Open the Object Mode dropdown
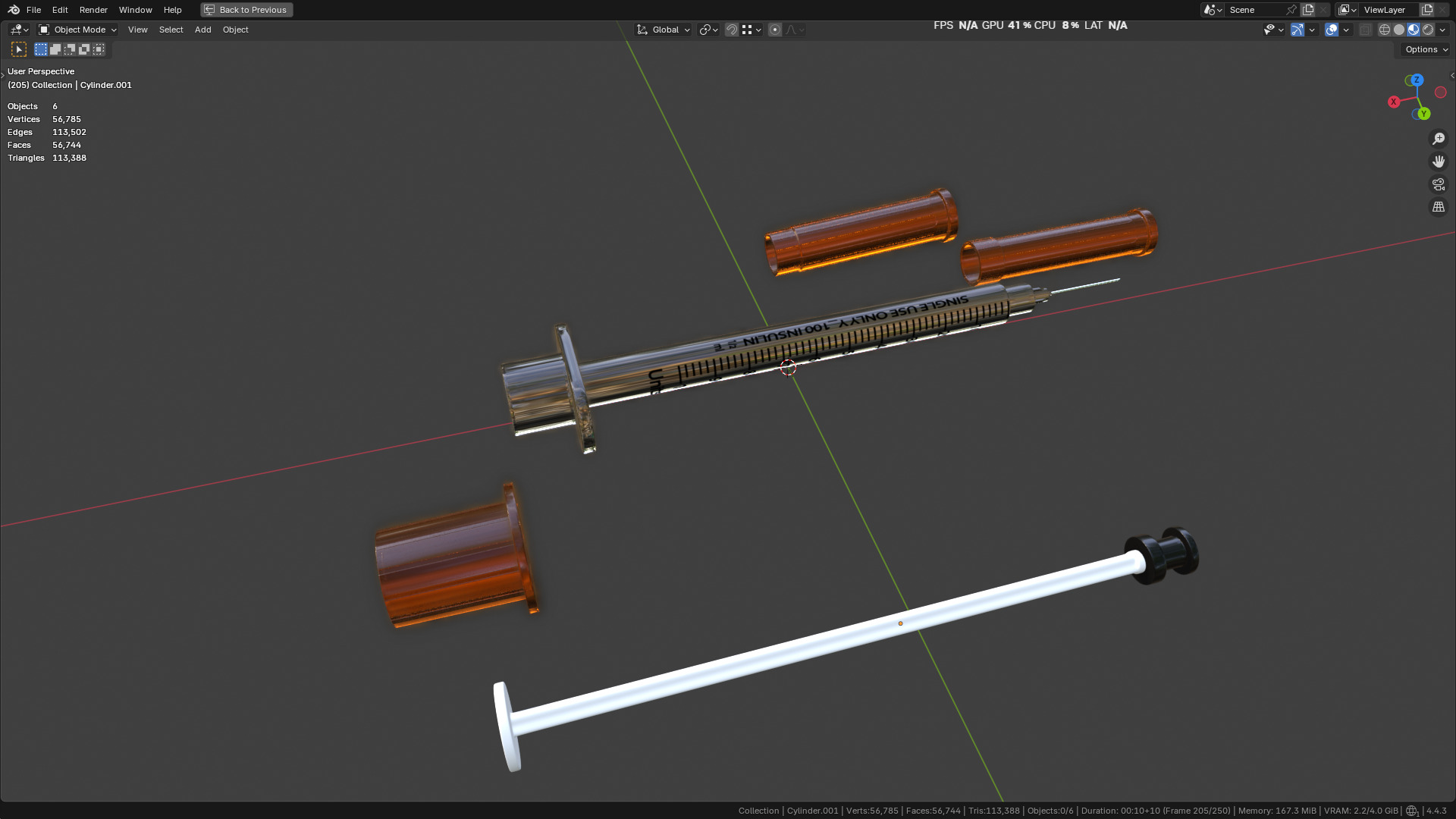Image resolution: width=1456 pixels, height=819 pixels. click(x=77, y=30)
